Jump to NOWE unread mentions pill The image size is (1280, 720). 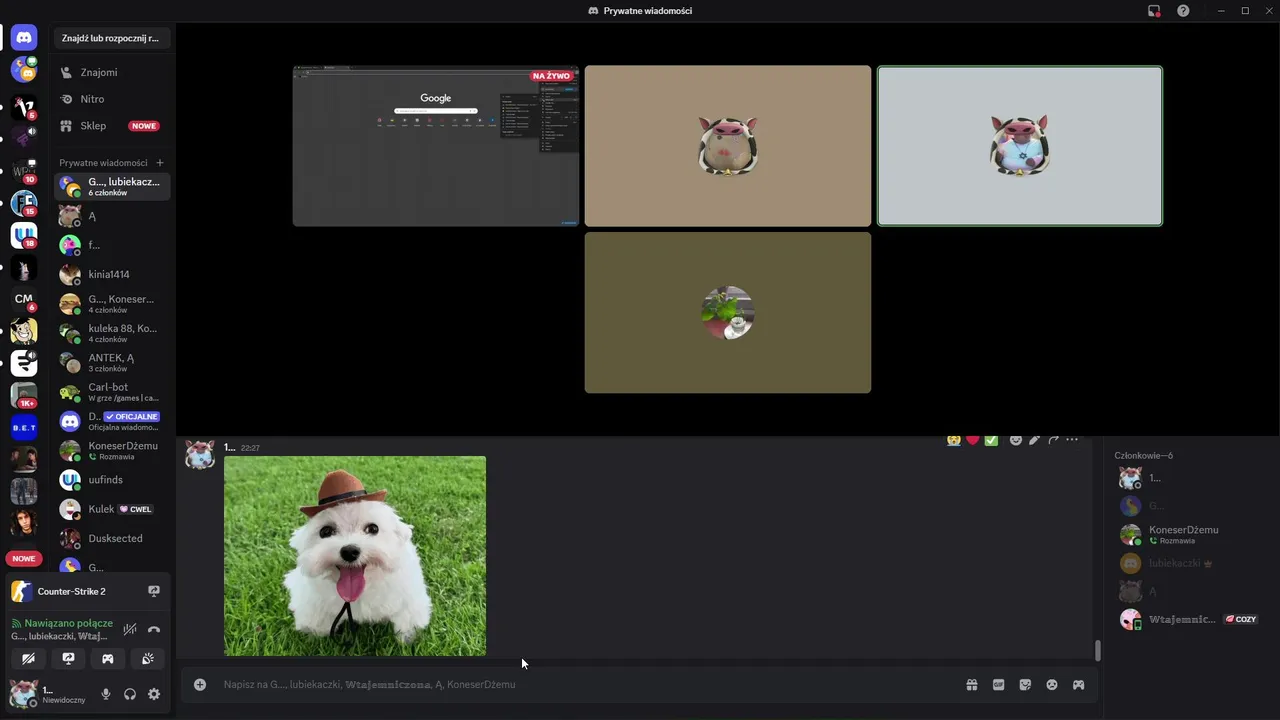click(24, 558)
